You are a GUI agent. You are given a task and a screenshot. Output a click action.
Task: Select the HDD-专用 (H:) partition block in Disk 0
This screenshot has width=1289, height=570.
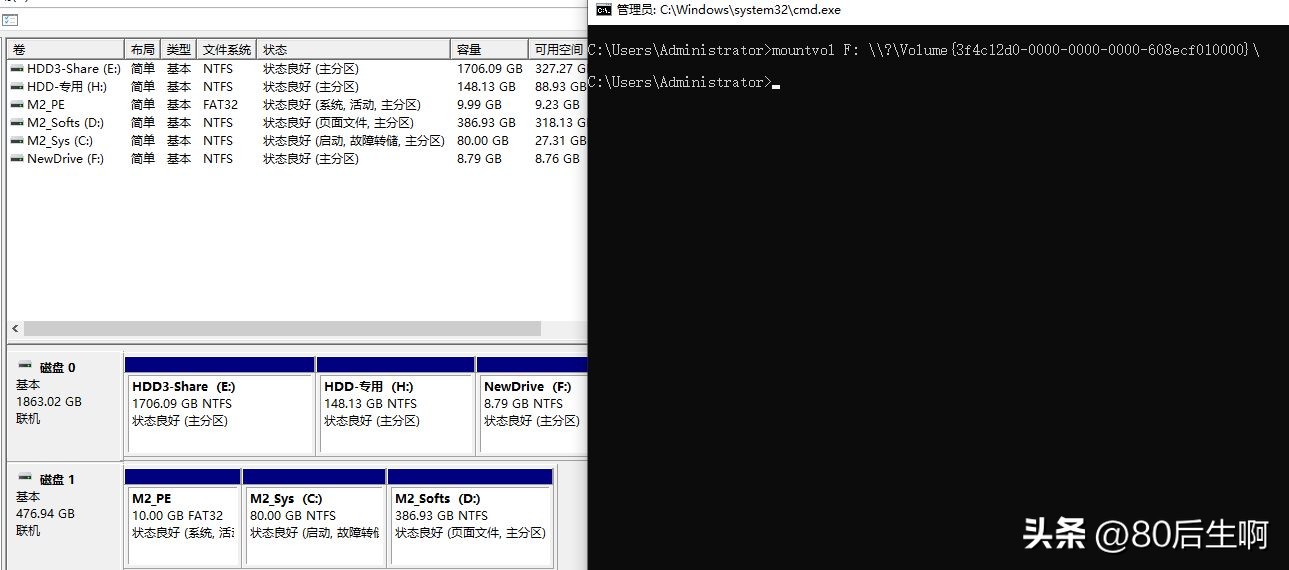(x=396, y=405)
